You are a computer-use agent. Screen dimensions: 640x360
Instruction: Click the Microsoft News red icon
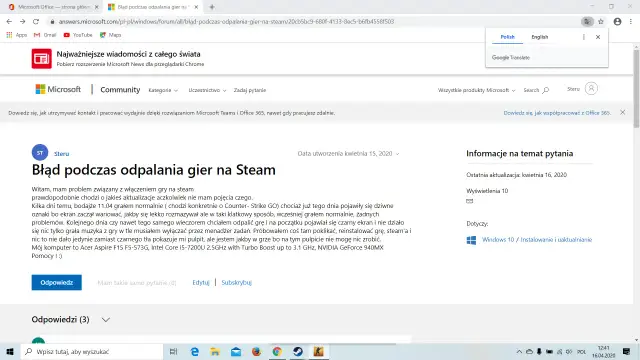click(x=42, y=59)
